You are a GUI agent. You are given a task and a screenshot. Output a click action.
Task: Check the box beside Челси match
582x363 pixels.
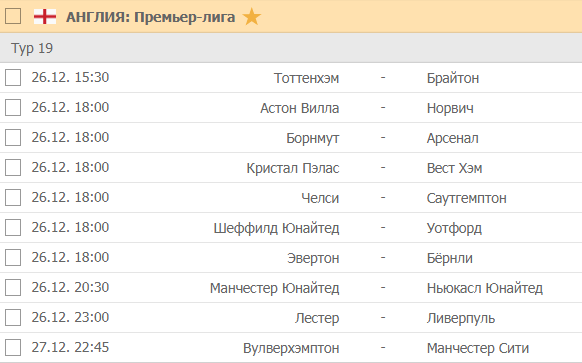click(x=13, y=198)
